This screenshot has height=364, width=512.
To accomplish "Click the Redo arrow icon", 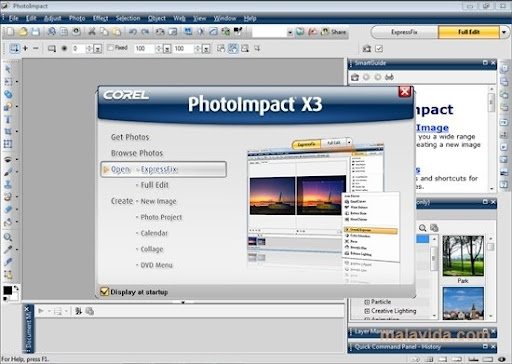I will pos(145,32).
